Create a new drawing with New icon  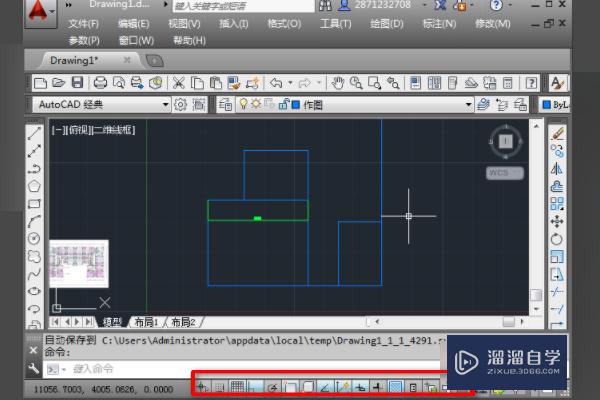click(40, 83)
